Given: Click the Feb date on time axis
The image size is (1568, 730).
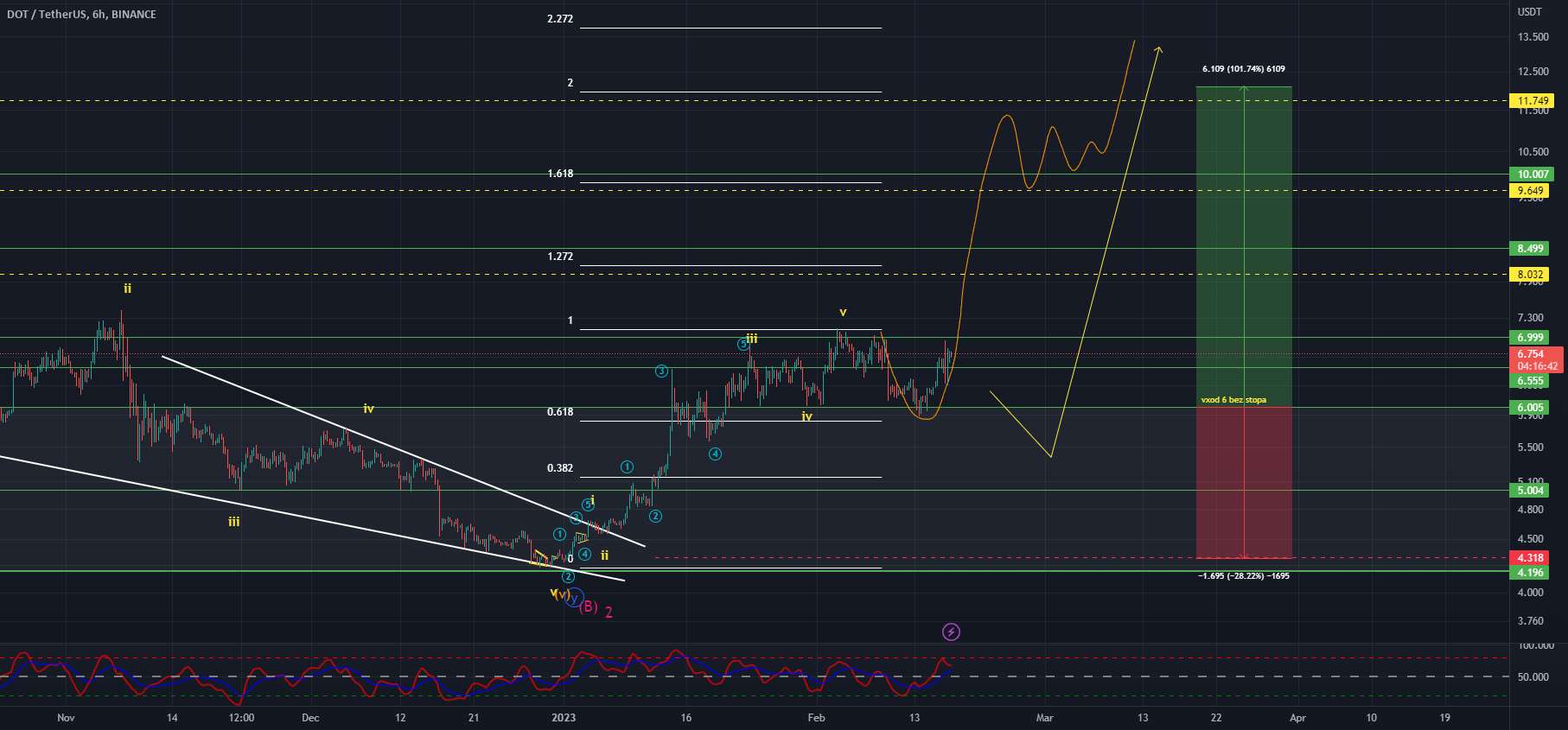Looking at the screenshot, I should (816, 718).
